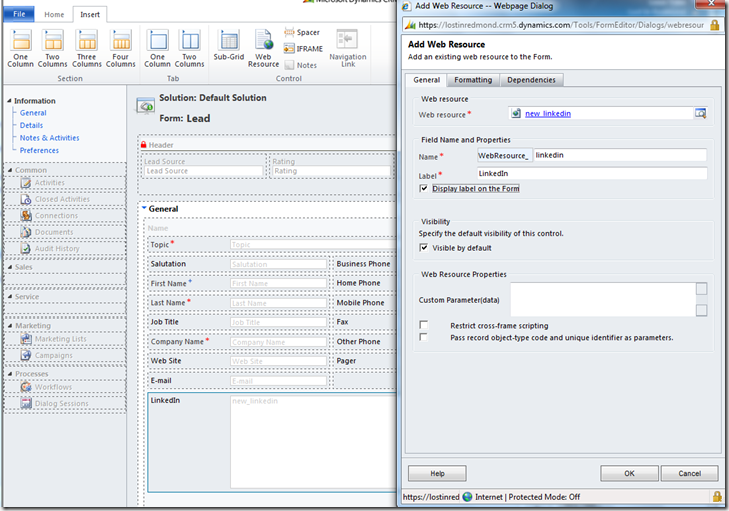This screenshot has height=511, width=729.
Task: Collapse the Processes navigation group
Action: coord(10,374)
